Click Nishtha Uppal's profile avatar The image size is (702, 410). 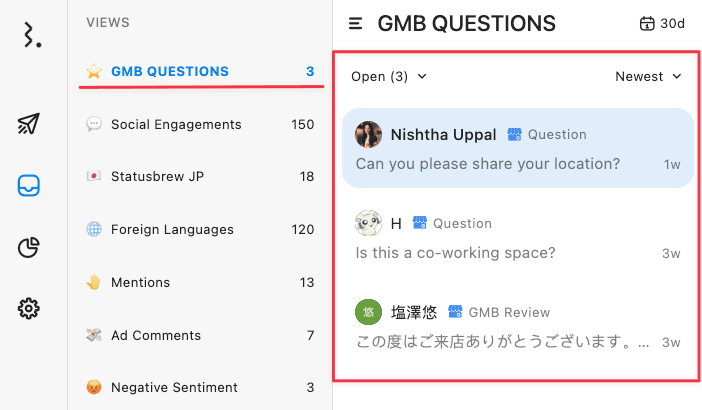coord(369,135)
